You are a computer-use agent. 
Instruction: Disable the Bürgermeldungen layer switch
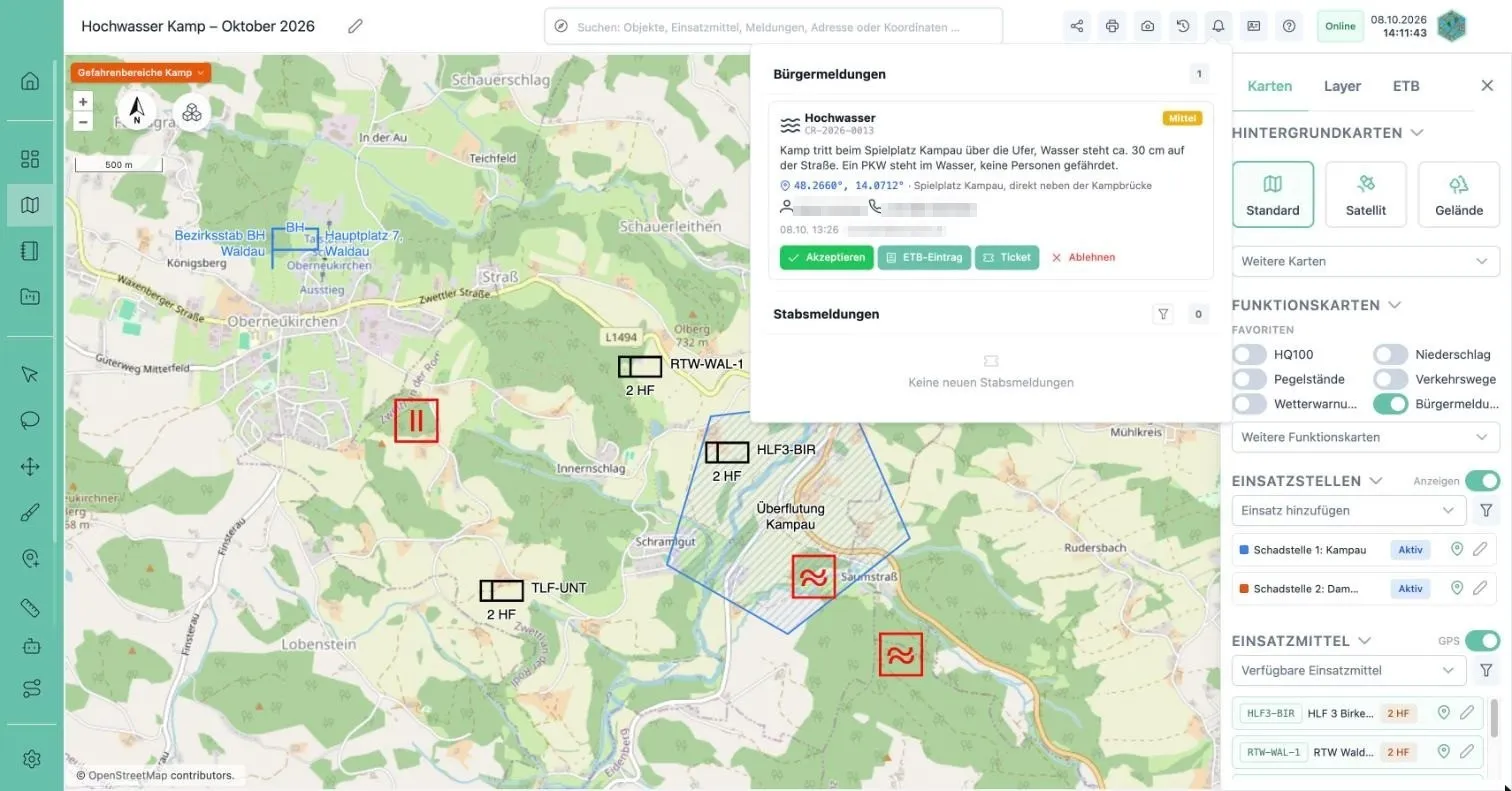[x=1390, y=404]
